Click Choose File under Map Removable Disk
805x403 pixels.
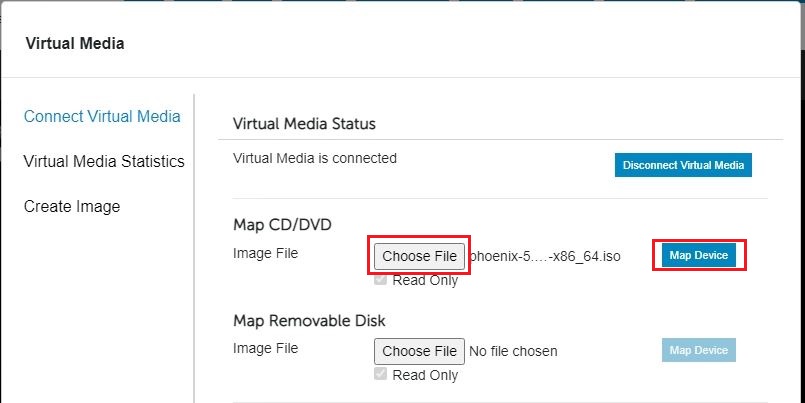420,351
